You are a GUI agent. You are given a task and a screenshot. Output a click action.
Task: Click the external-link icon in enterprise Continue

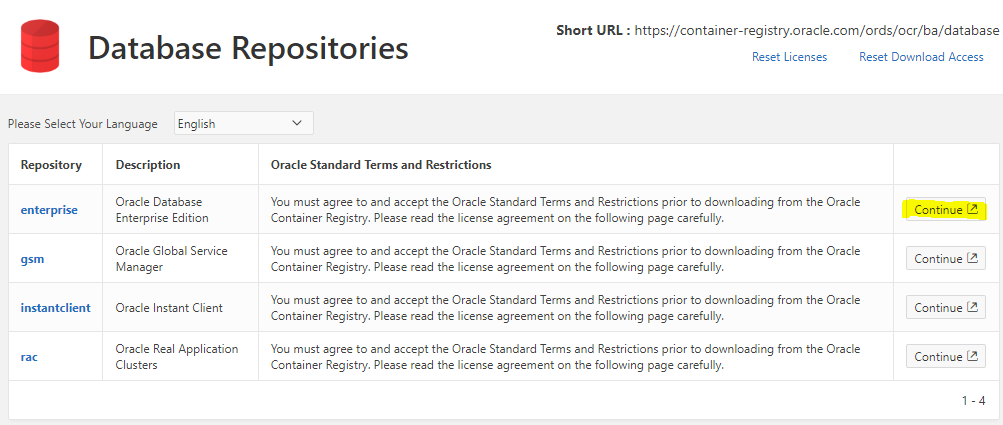(x=972, y=210)
